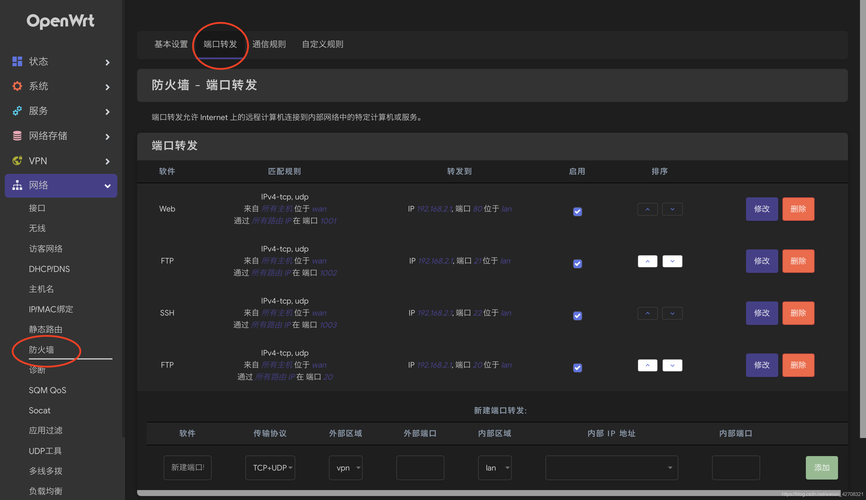Open the internal IP address dropdown
866x500 pixels.
click(x=611, y=468)
